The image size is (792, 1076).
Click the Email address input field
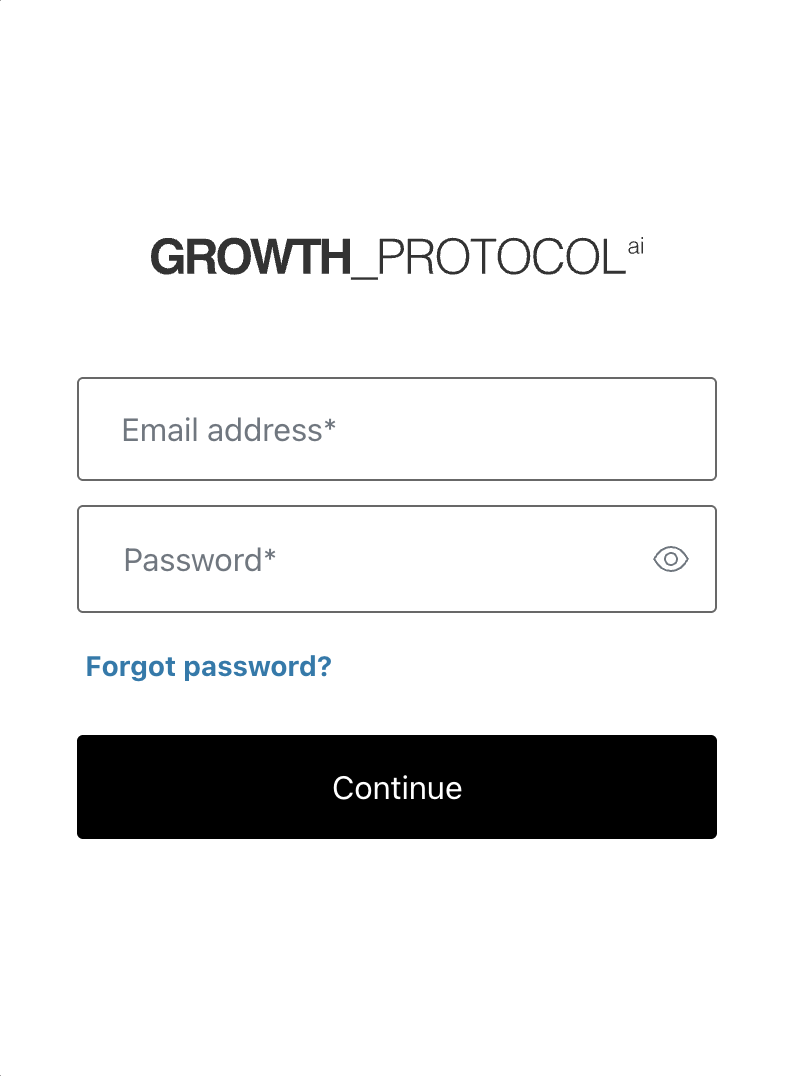tap(396, 429)
